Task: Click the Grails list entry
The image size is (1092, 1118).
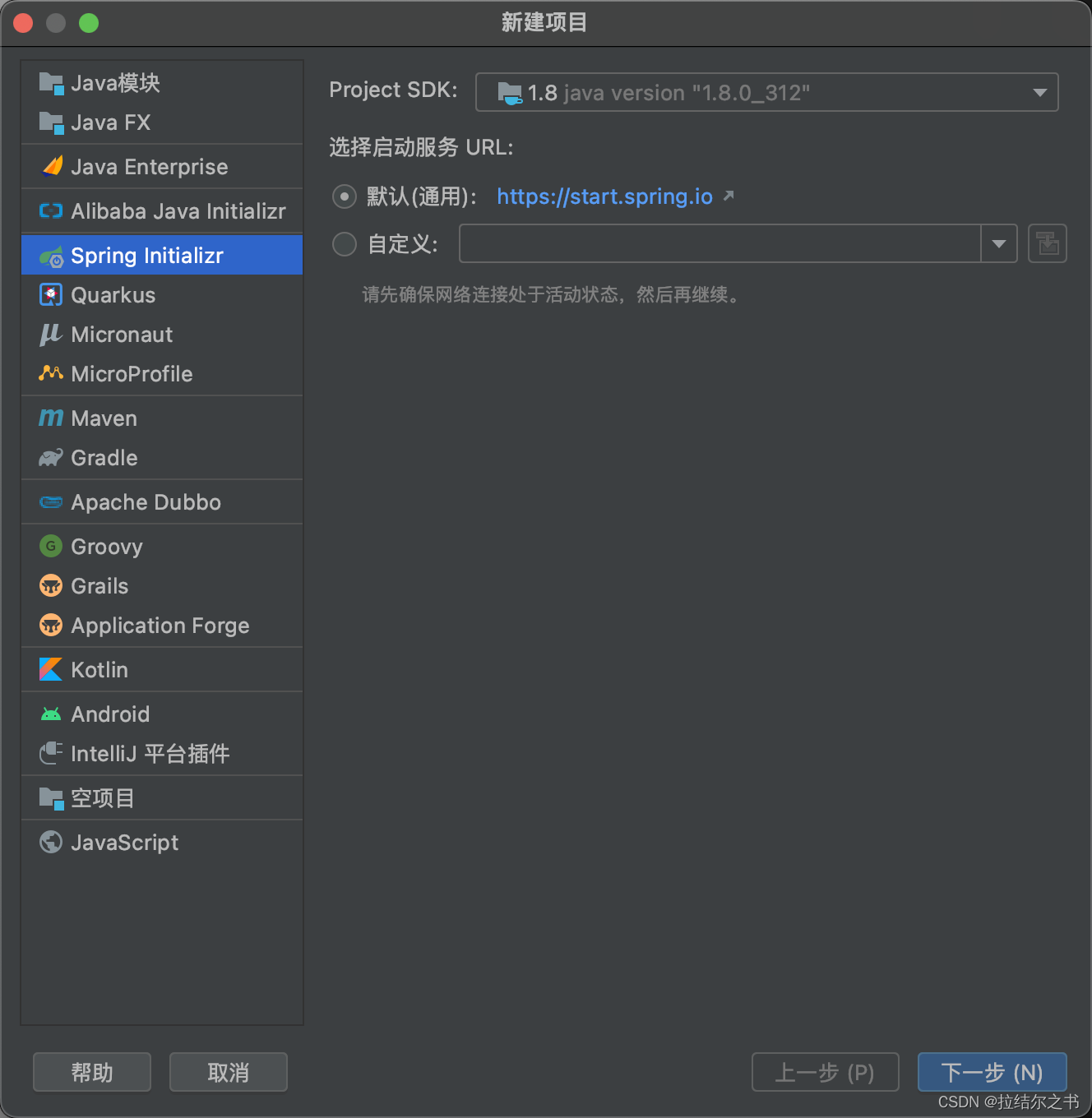Action: pos(162,586)
